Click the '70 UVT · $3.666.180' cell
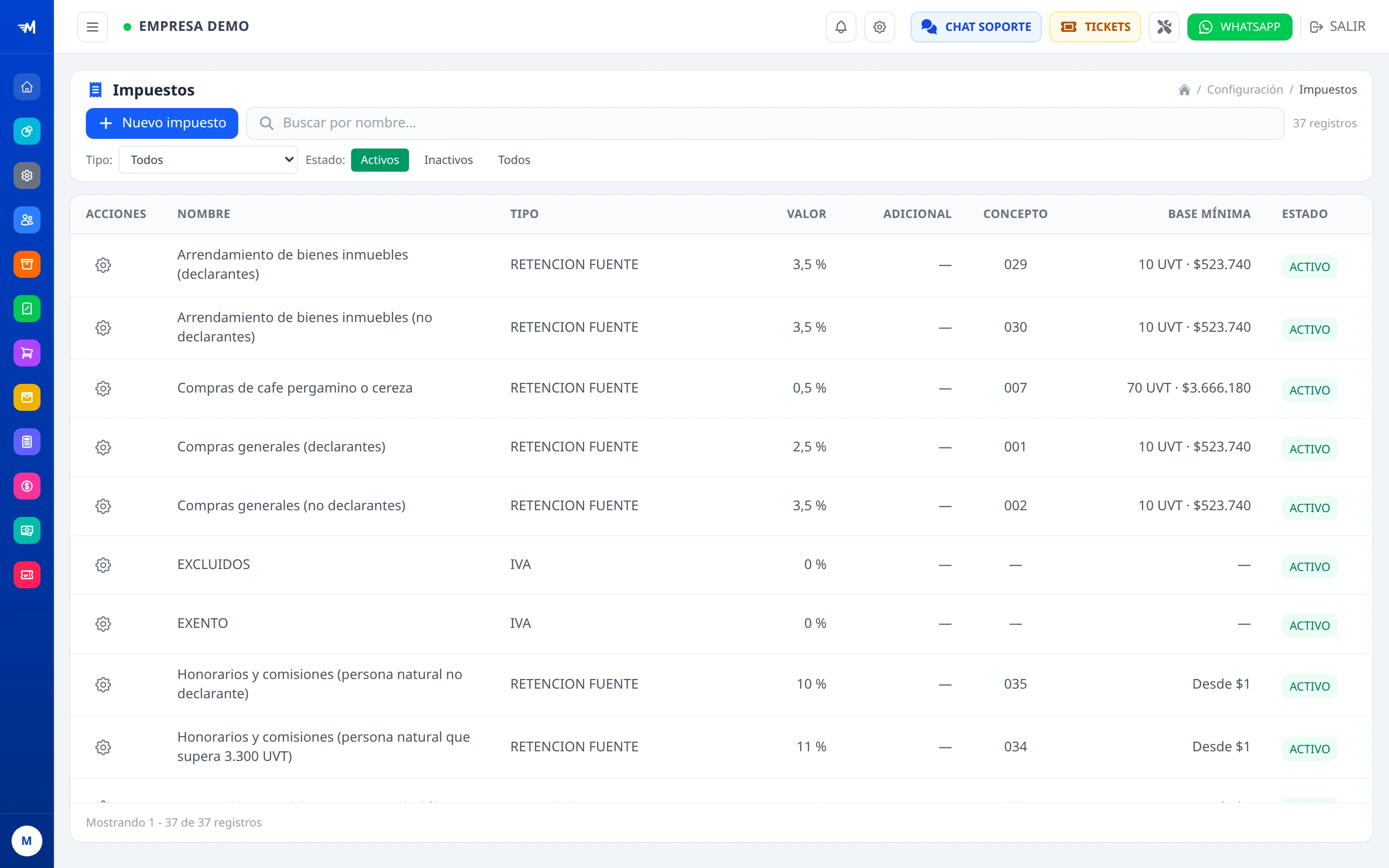The width and height of the screenshot is (1389, 868). (x=1189, y=388)
